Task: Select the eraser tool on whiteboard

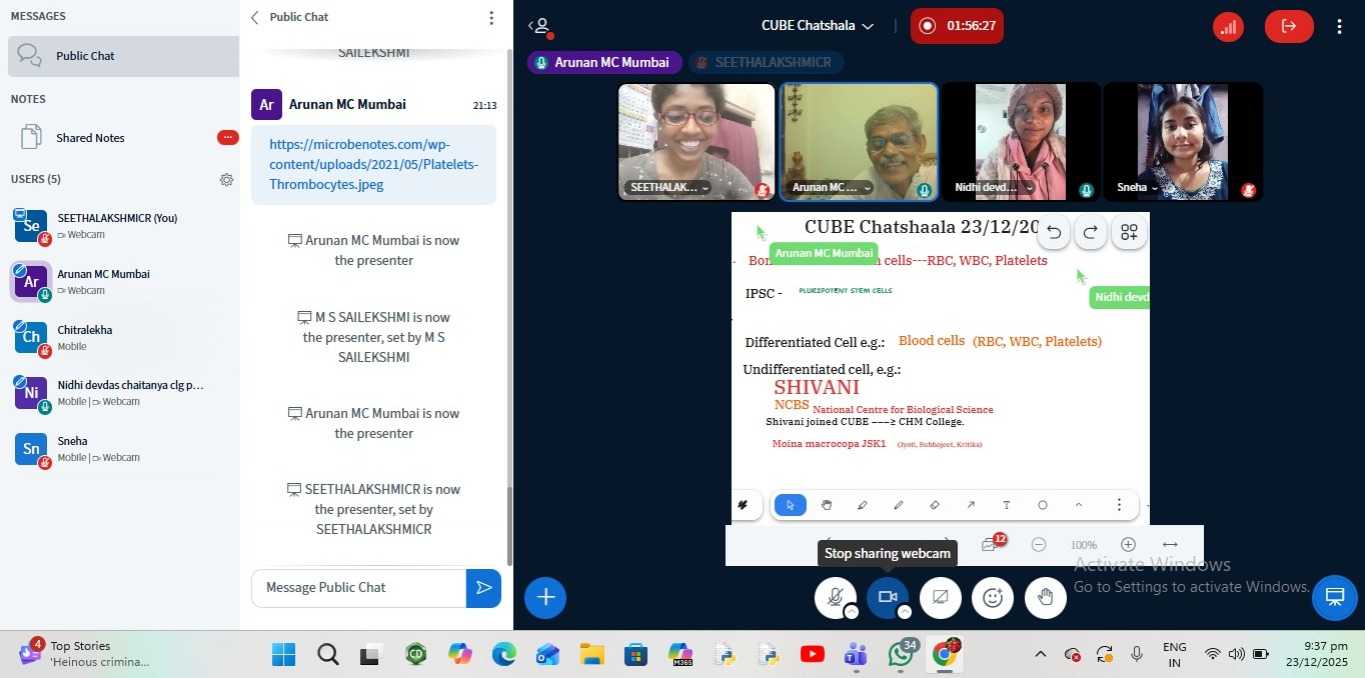Action: point(934,505)
